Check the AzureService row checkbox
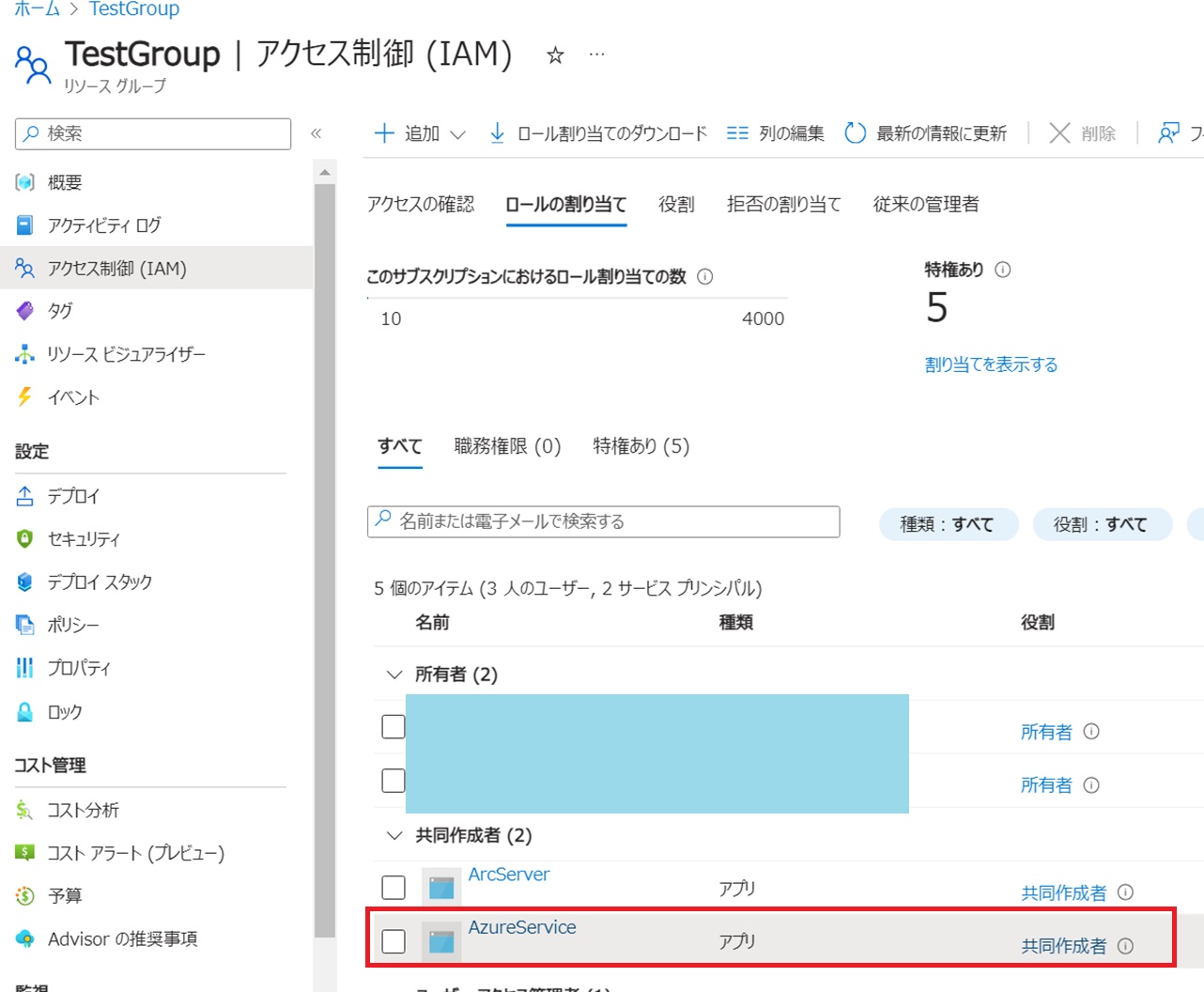The height and width of the screenshot is (992, 1204). pos(394,939)
